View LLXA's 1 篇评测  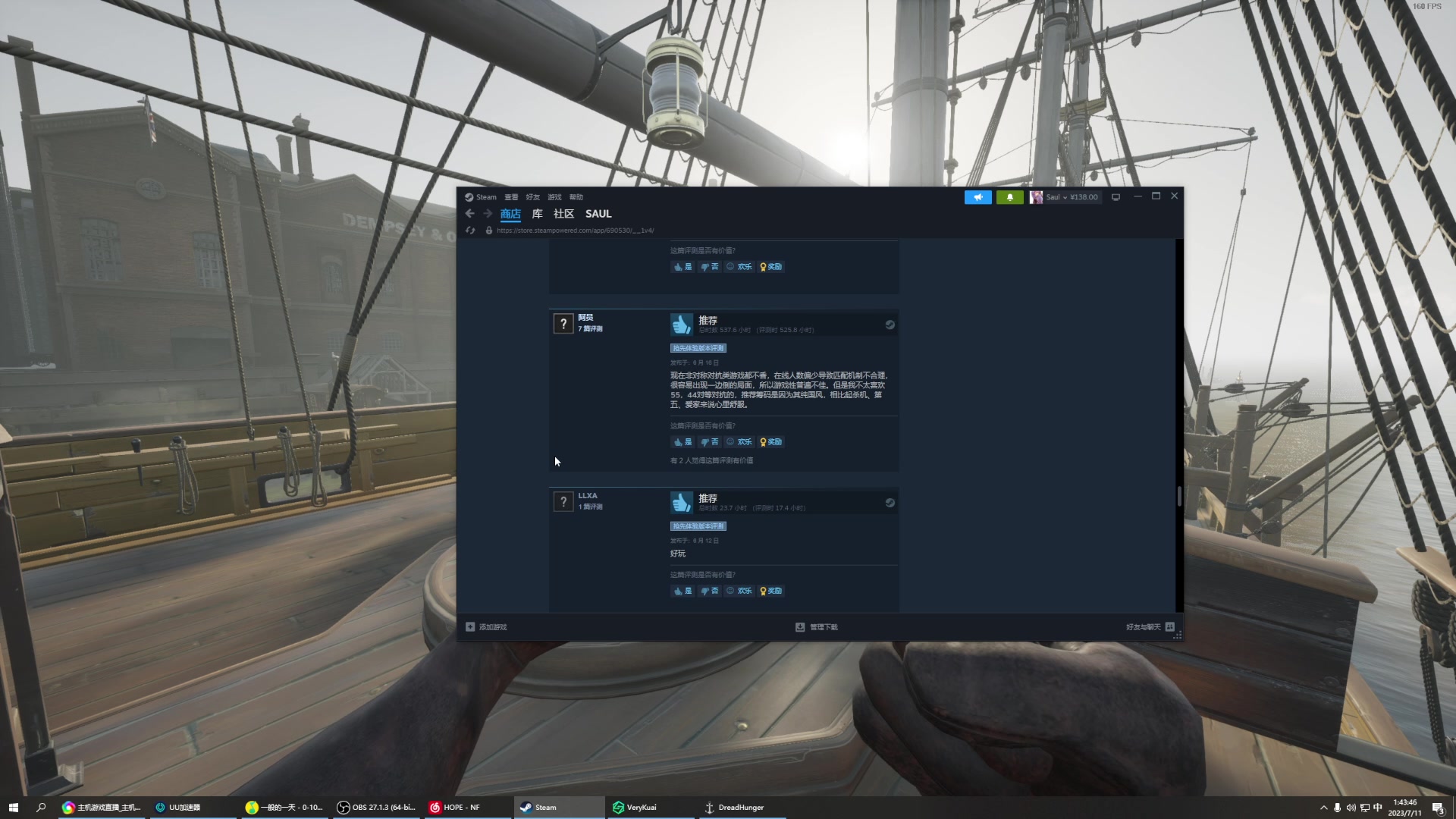tap(590, 507)
